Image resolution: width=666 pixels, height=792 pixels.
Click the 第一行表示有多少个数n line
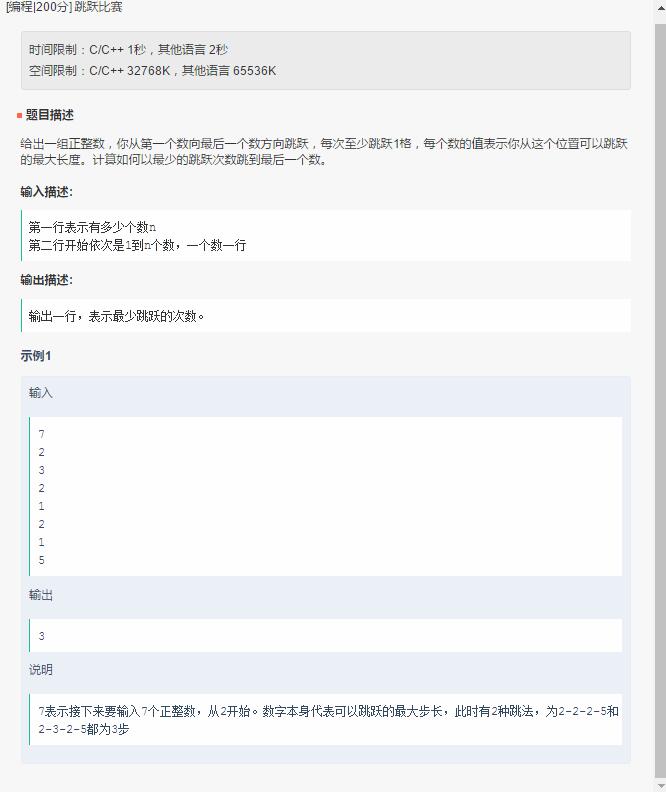click(x=92, y=227)
